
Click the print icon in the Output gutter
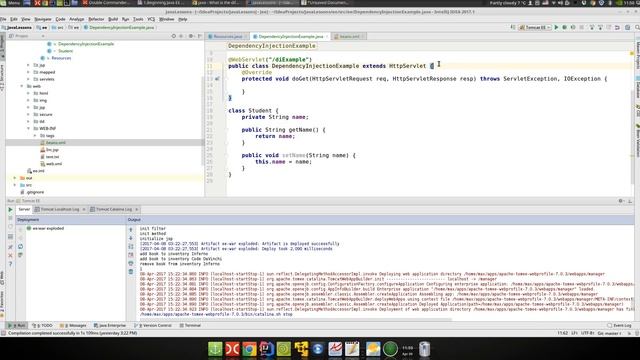[131, 263]
